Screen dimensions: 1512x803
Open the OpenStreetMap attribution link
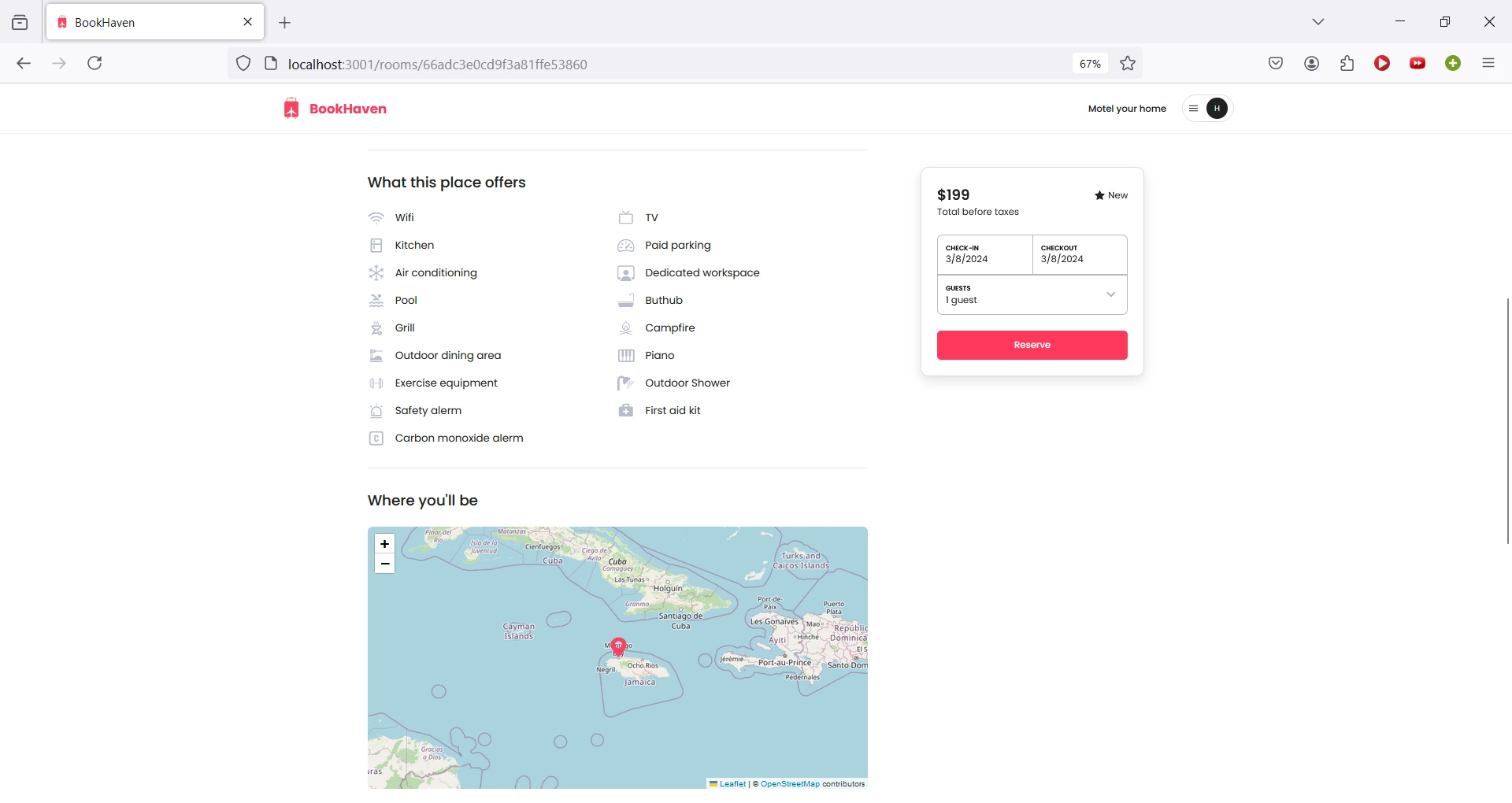790,785
